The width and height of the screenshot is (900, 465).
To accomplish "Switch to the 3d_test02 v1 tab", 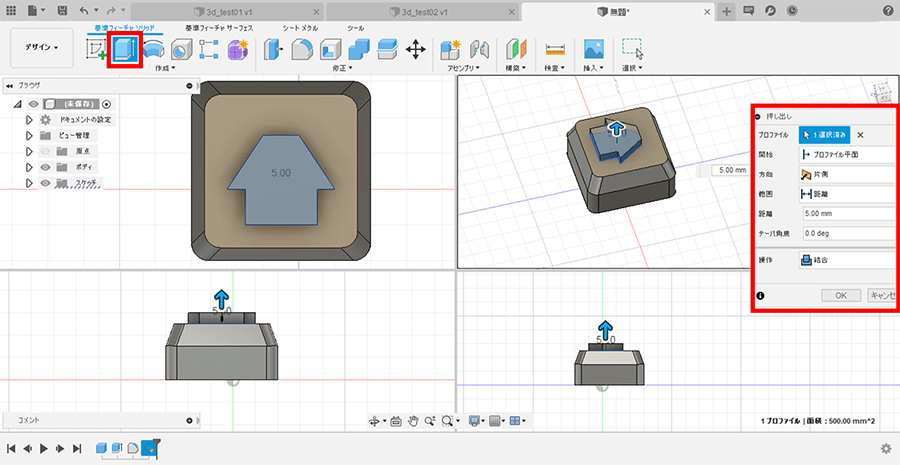I will (423, 11).
